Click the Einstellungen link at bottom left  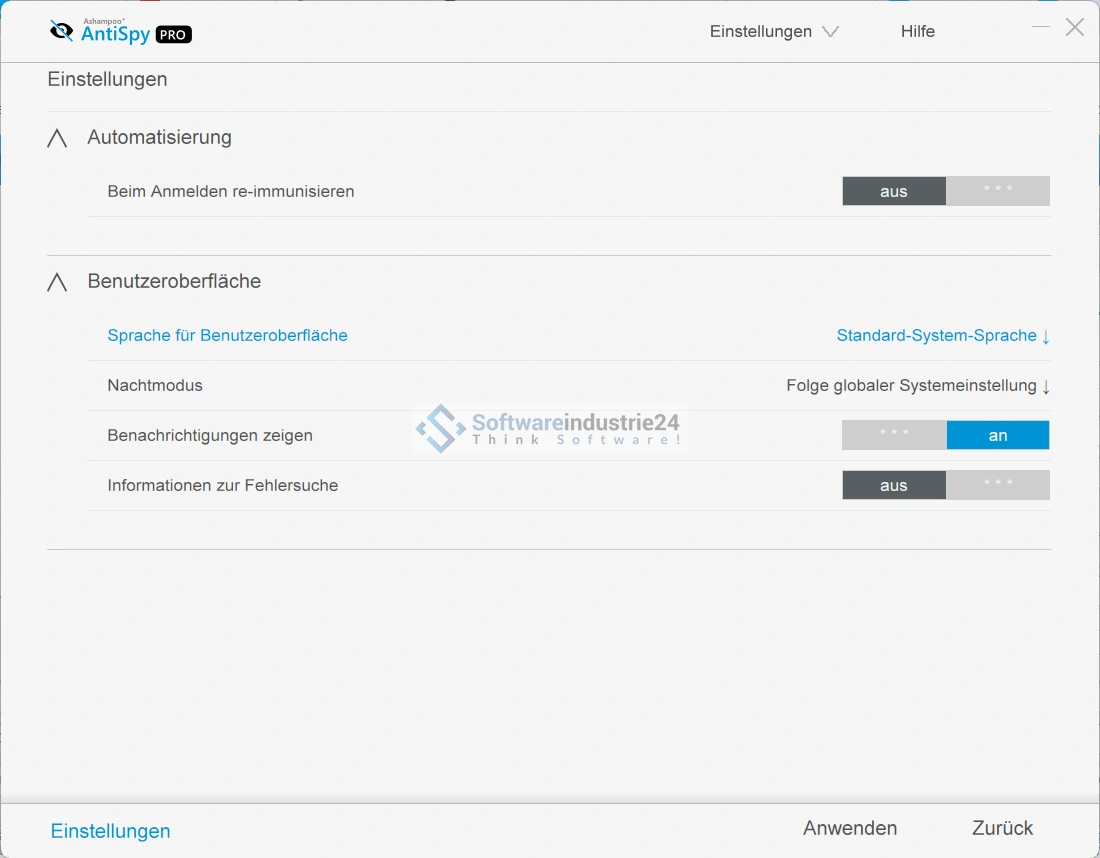111,831
